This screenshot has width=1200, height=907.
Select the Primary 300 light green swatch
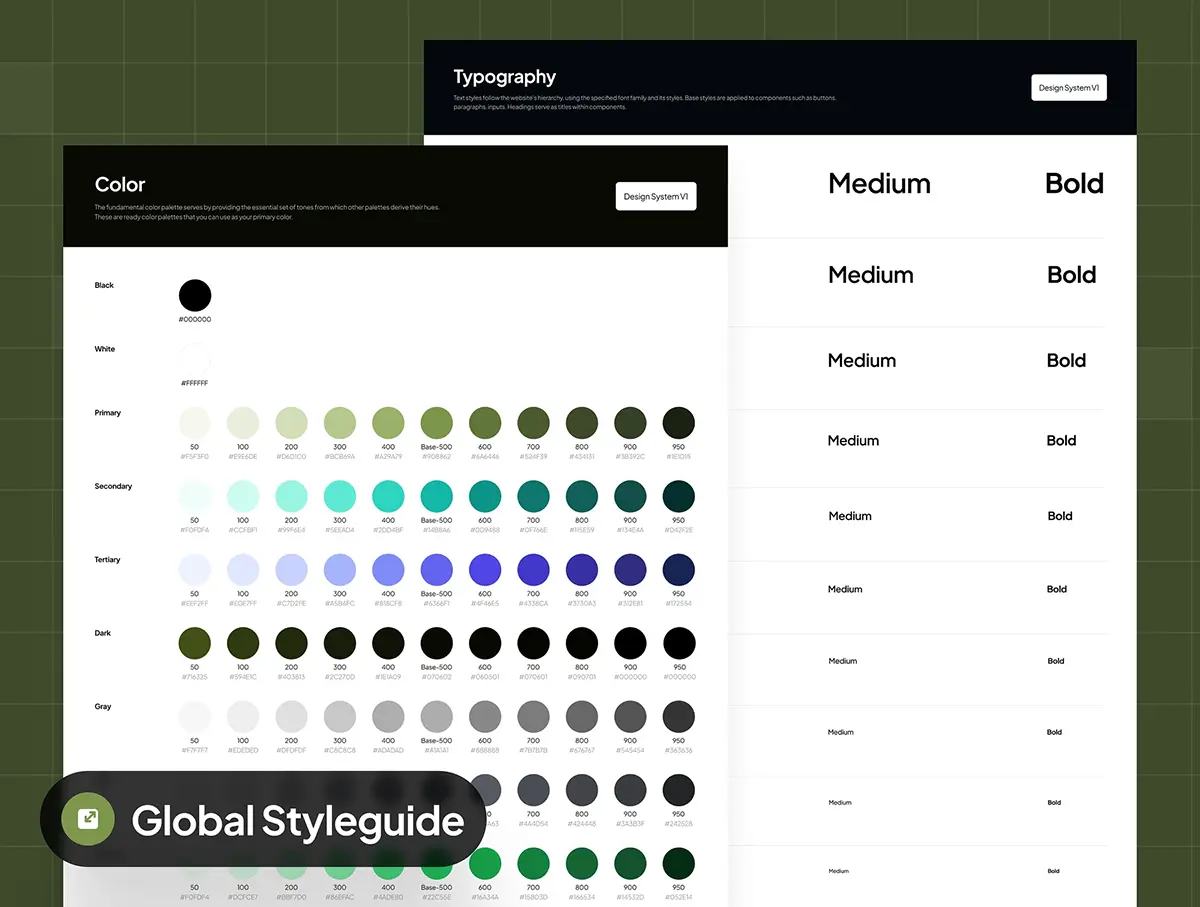point(340,423)
